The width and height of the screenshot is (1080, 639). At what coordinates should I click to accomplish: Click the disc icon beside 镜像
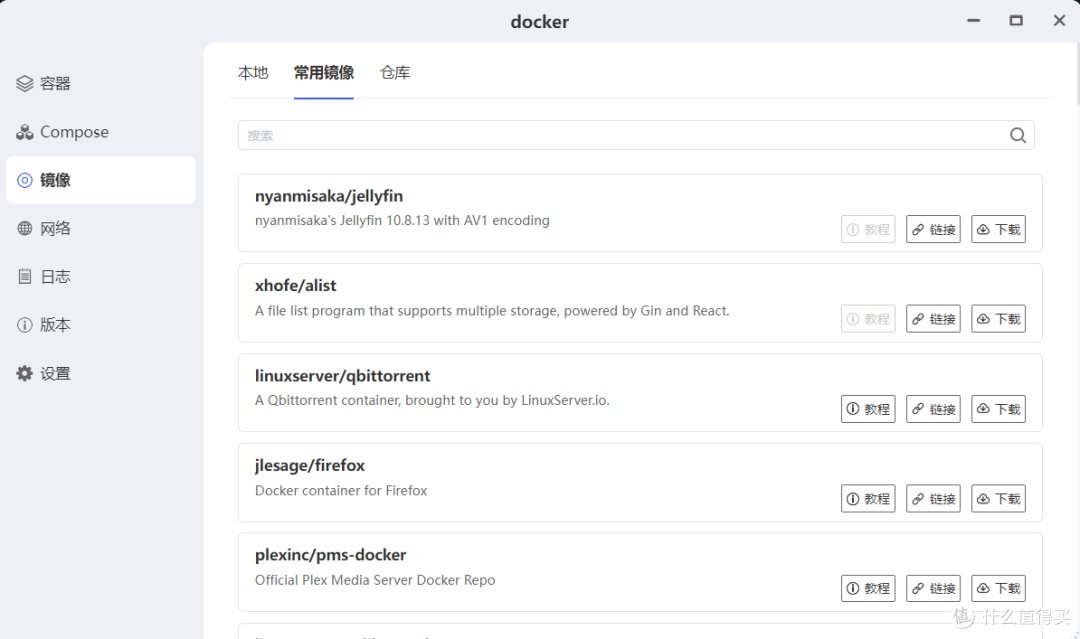click(25, 180)
